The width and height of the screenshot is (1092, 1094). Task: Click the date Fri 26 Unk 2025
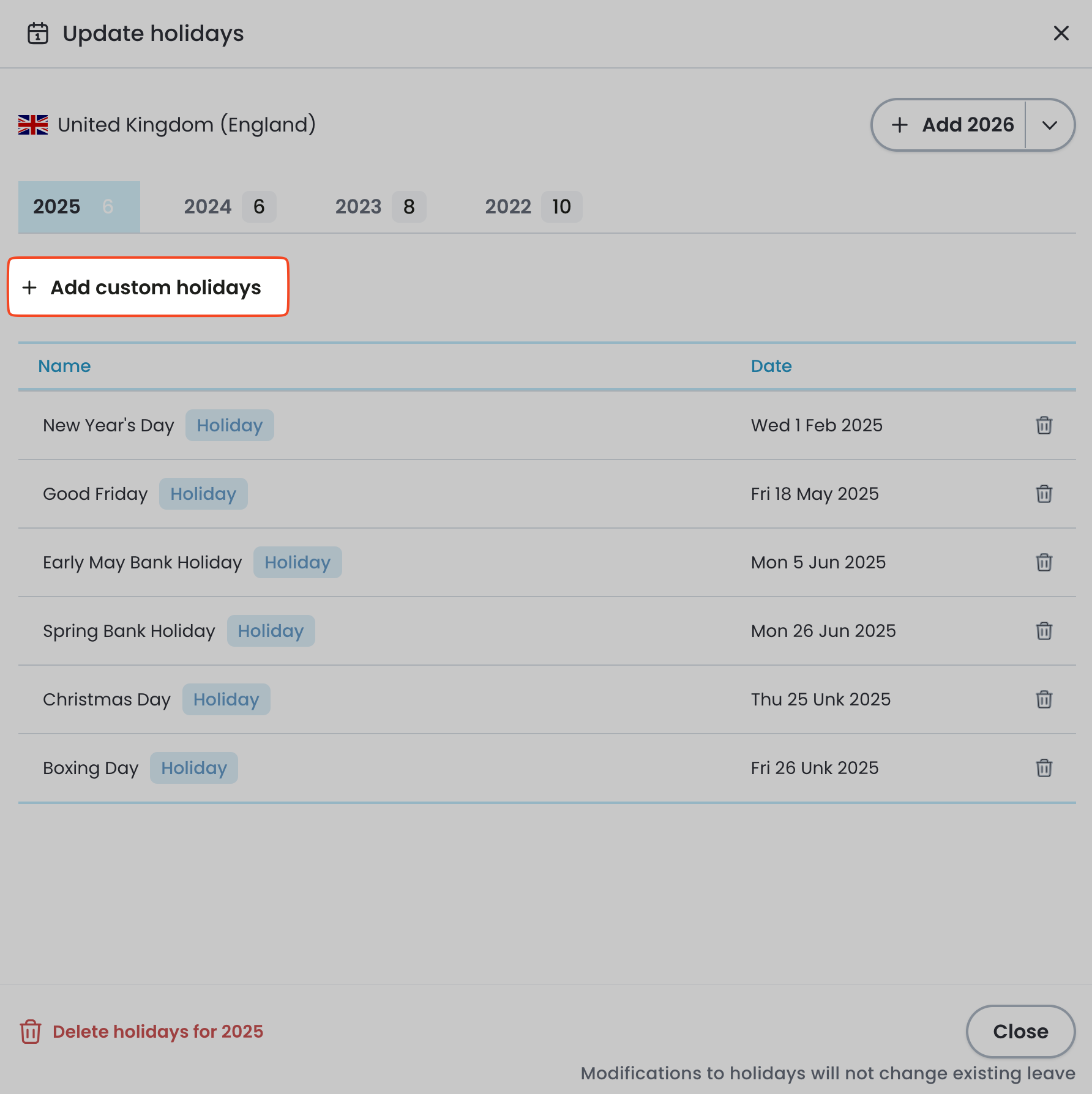[x=815, y=768]
